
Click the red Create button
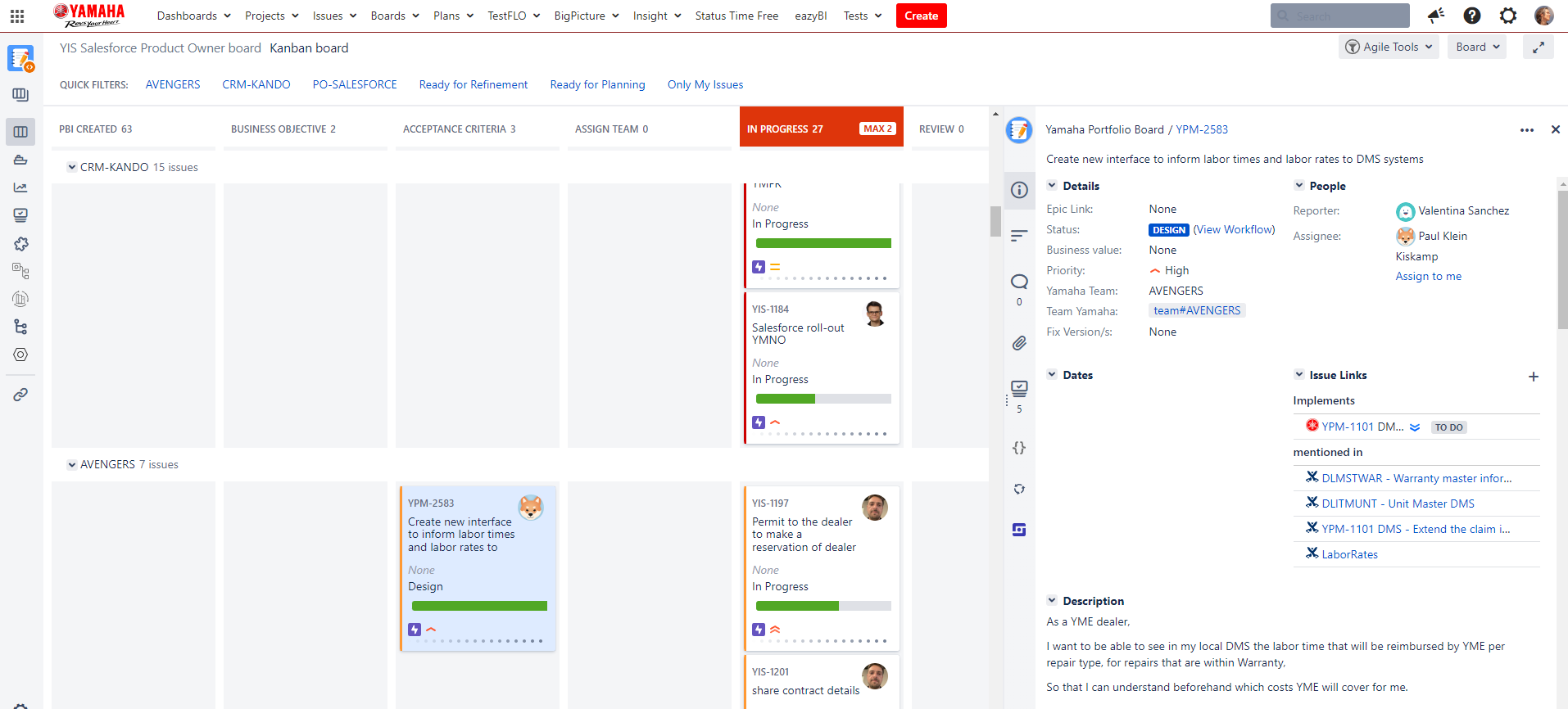(x=922, y=16)
